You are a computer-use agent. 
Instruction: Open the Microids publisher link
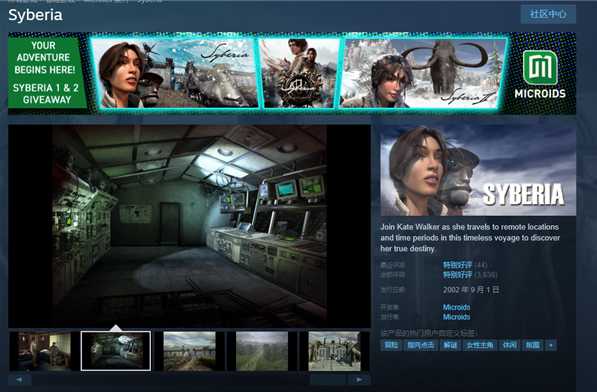[x=457, y=317]
